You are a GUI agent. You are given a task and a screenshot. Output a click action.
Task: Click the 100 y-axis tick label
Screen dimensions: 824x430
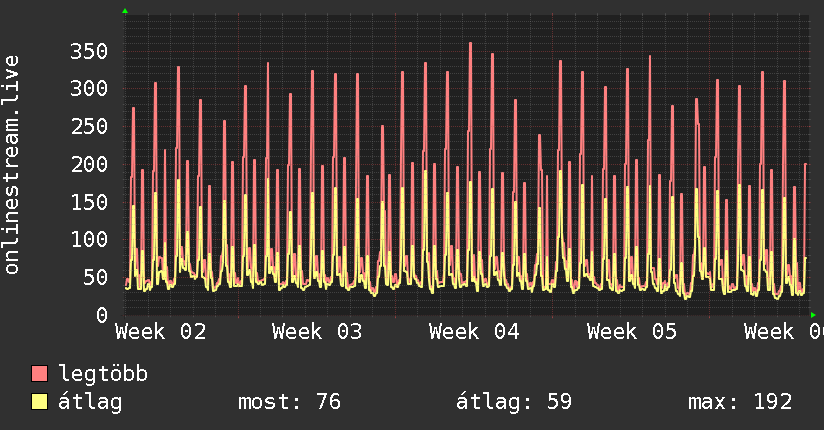point(89,240)
